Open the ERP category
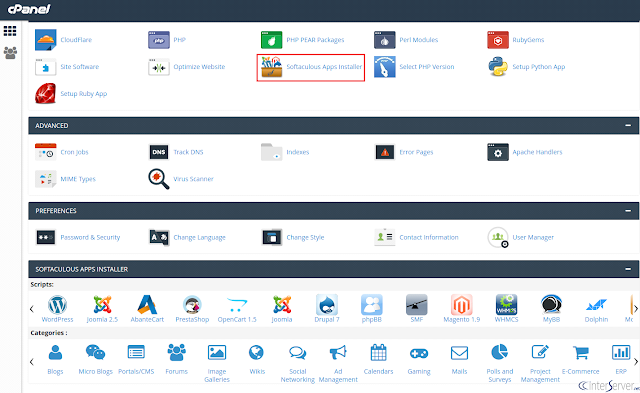 (x=621, y=353)
